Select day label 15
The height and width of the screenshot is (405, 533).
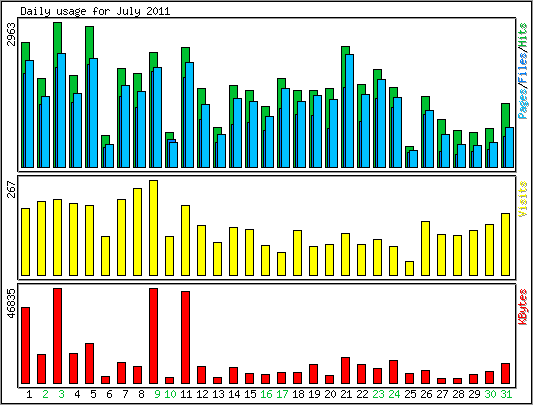250,394
